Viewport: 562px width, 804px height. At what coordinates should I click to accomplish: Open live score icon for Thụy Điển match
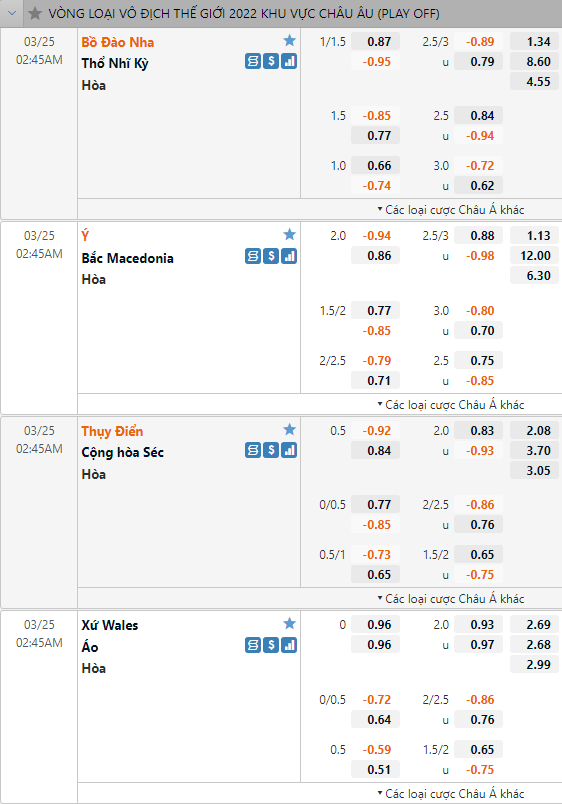(253, 450)
